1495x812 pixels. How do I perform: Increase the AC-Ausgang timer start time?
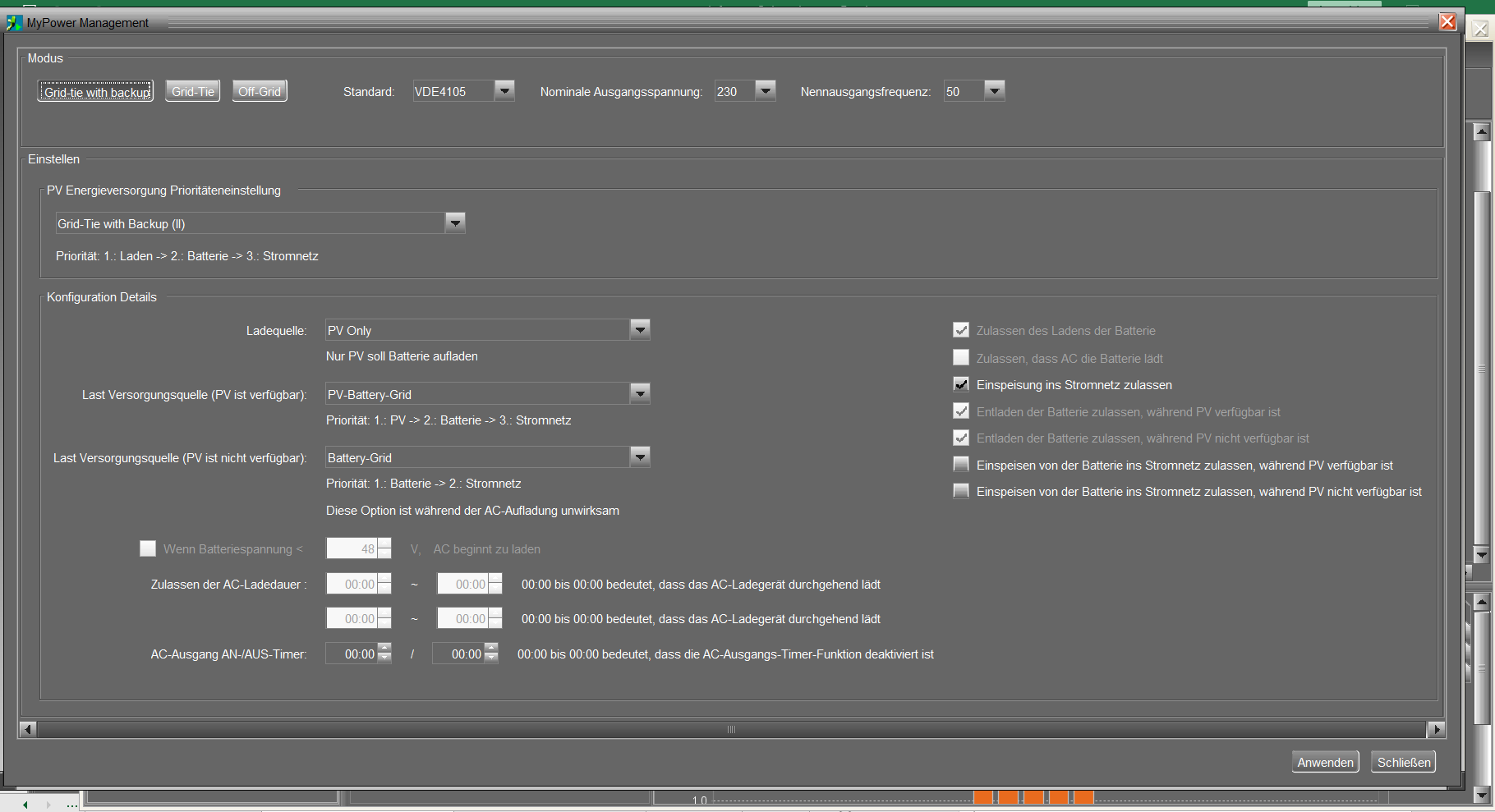384,649
